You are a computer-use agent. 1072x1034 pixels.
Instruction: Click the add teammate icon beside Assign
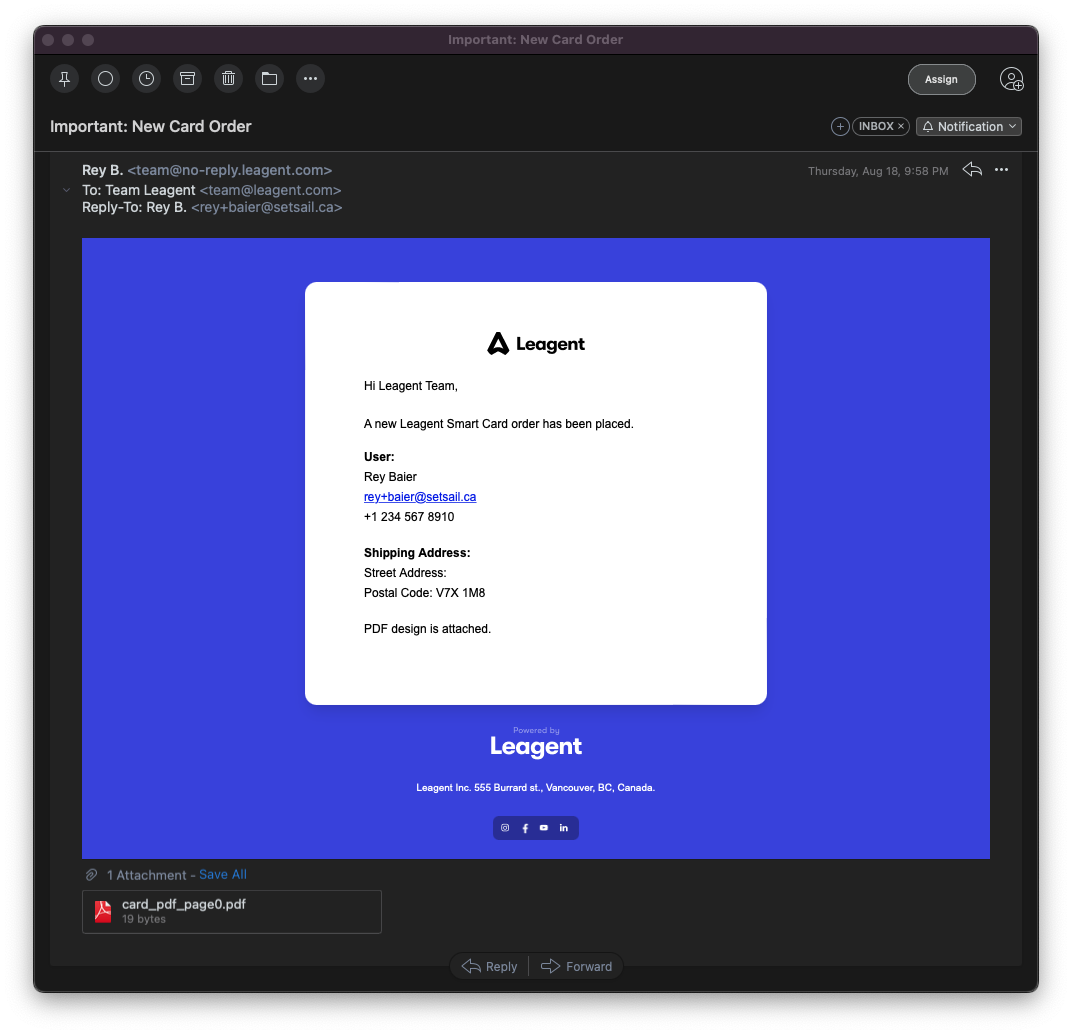[1011, 80]
